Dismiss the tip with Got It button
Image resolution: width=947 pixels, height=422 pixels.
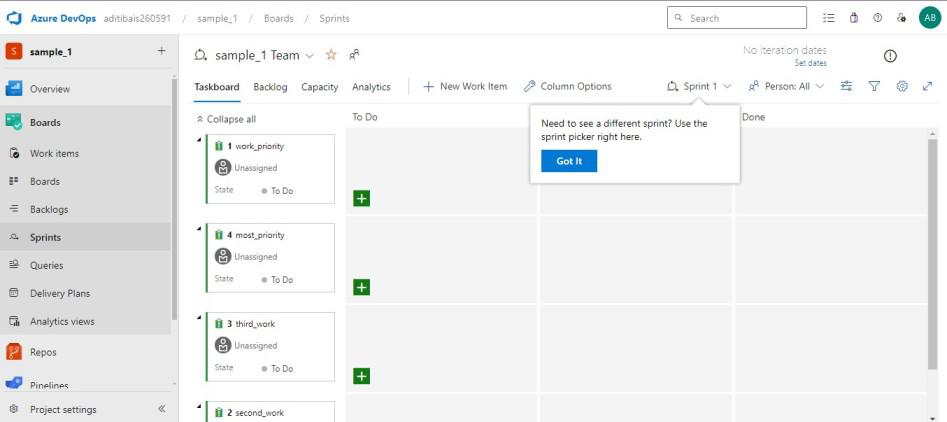pos(569,161)
